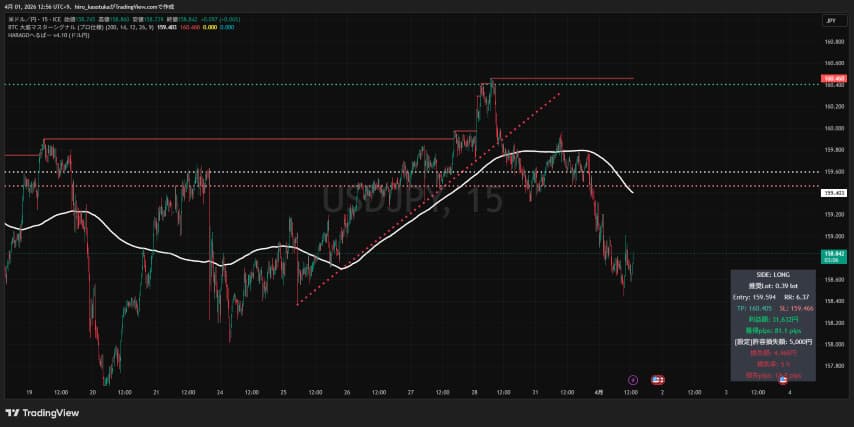Select the red dotted diagonal trendline
Screen dimensions: 854x427
click(x=400, y=220)
